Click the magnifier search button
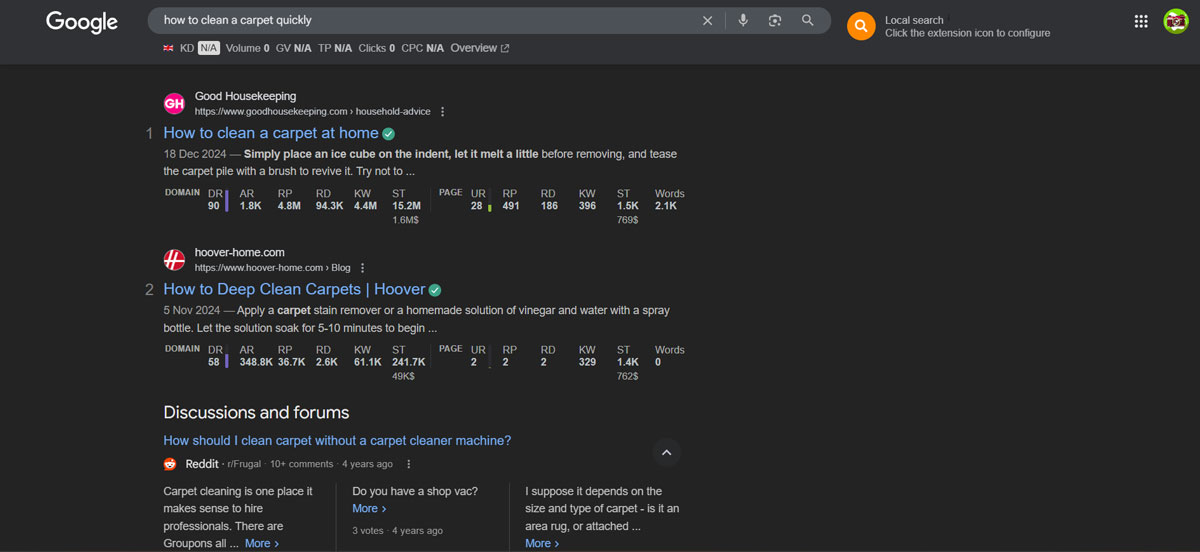The image size is (1200, 552). (808, 20)
